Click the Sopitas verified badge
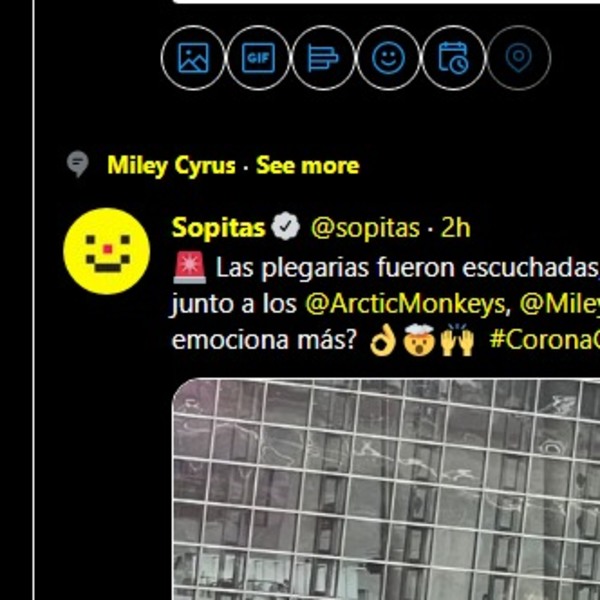The image size is (600, 600). pyautogui.click(x=285, y=227)
